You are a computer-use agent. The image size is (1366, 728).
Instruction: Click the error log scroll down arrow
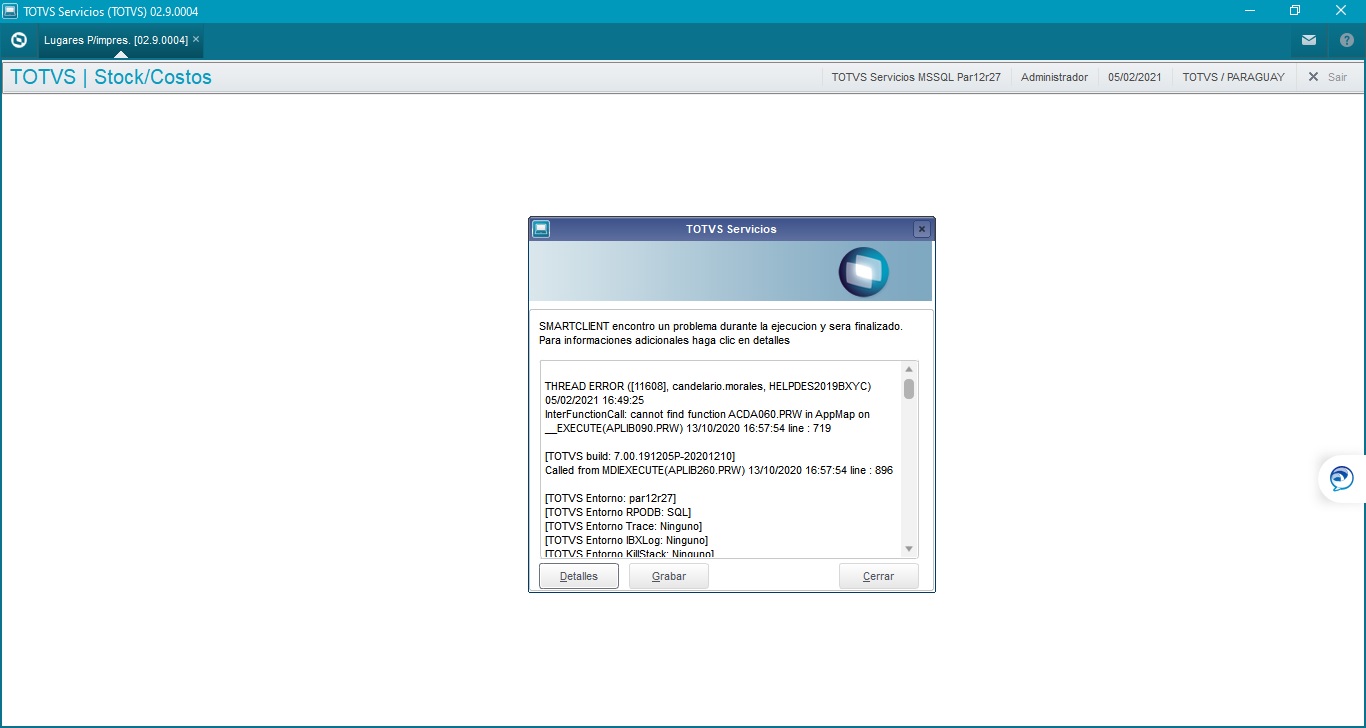pyautogui.click(x=909, y=548)
